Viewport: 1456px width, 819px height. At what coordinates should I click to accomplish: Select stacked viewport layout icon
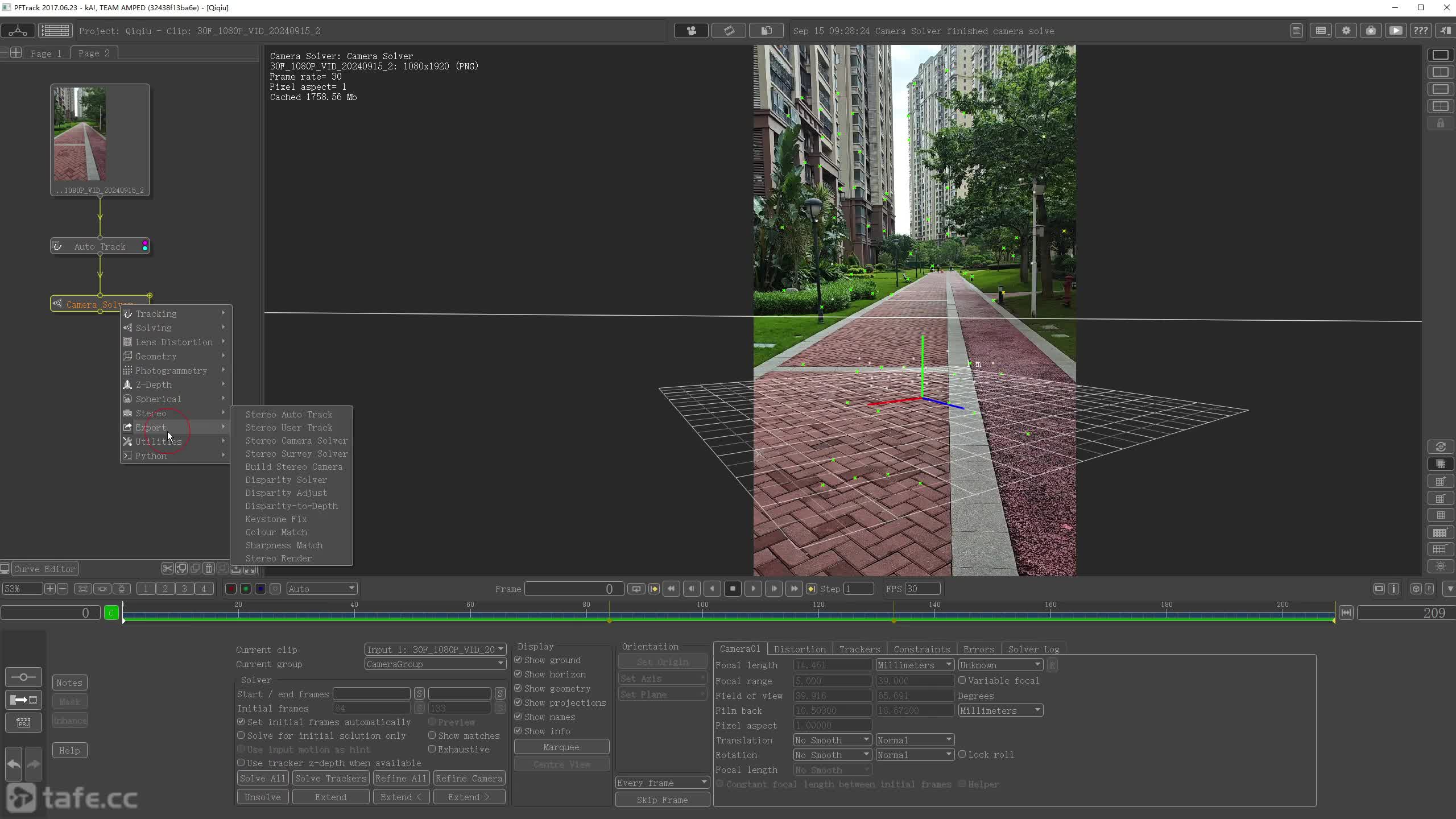(1440, 89)
